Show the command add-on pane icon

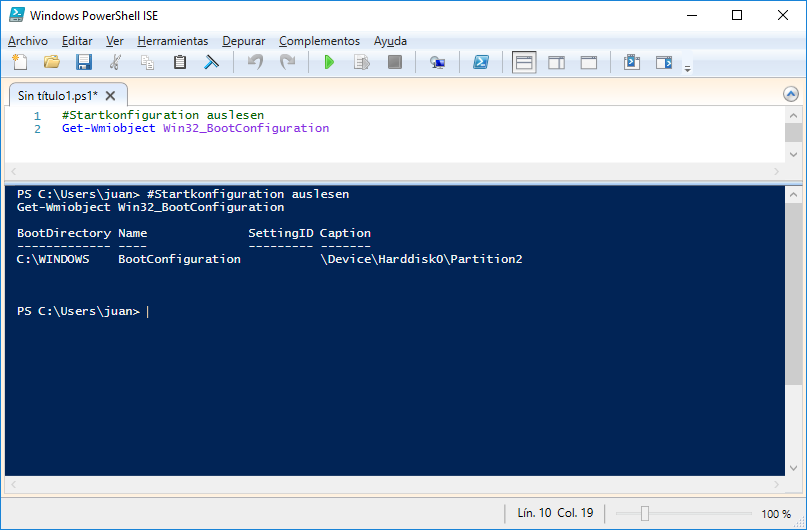(664, 62)
